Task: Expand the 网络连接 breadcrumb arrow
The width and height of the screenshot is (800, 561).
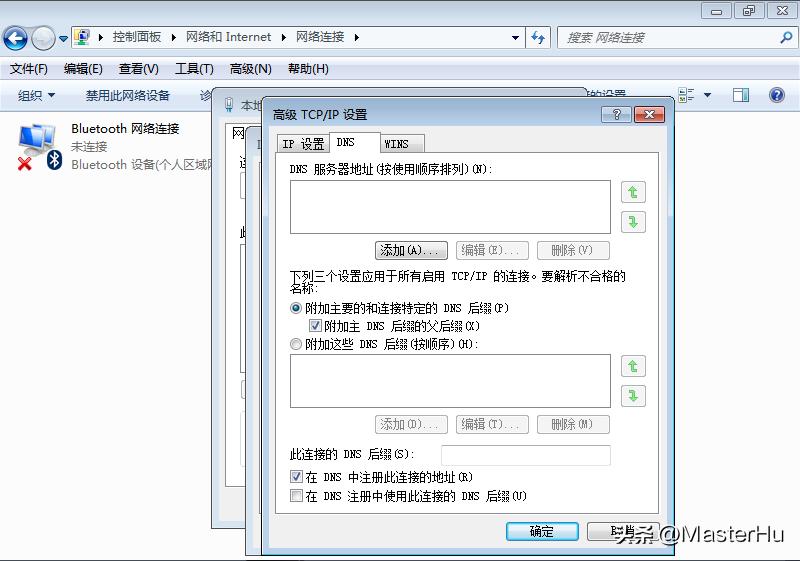Action: [x=356, y=37]
